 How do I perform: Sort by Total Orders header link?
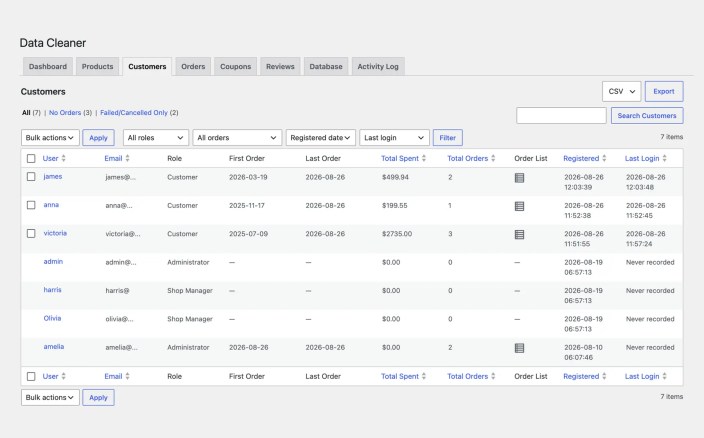tap(467, 158)
